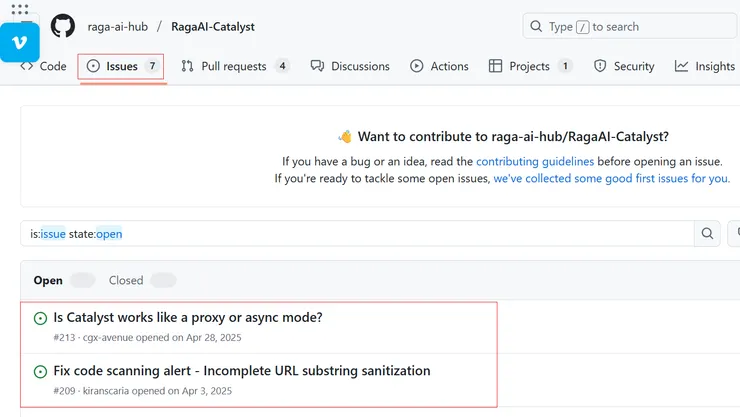This screenshot has width=740, height=417.
Task: View the Insights tab
Action: 705,66
